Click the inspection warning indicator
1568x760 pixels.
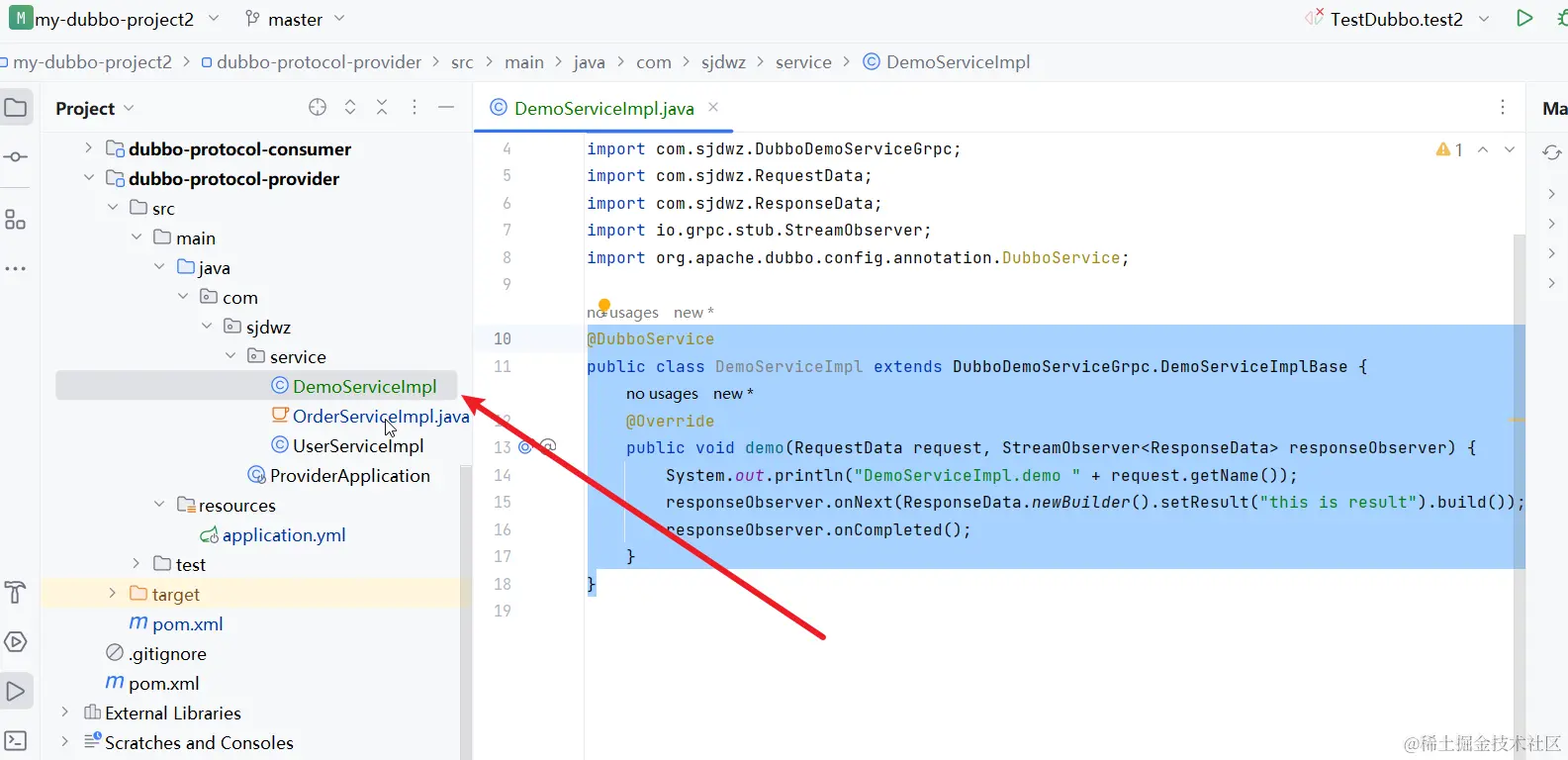pyautogui.click(x=1449, y=149)
